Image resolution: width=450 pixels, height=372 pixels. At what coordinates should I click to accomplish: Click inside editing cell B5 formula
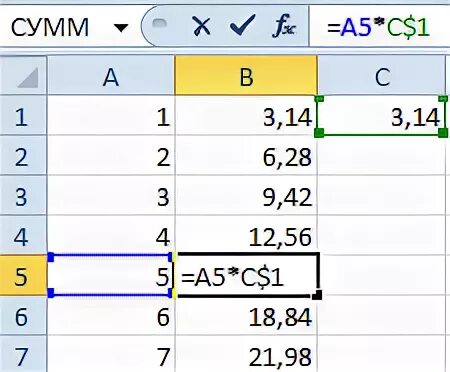click(247, 275)
